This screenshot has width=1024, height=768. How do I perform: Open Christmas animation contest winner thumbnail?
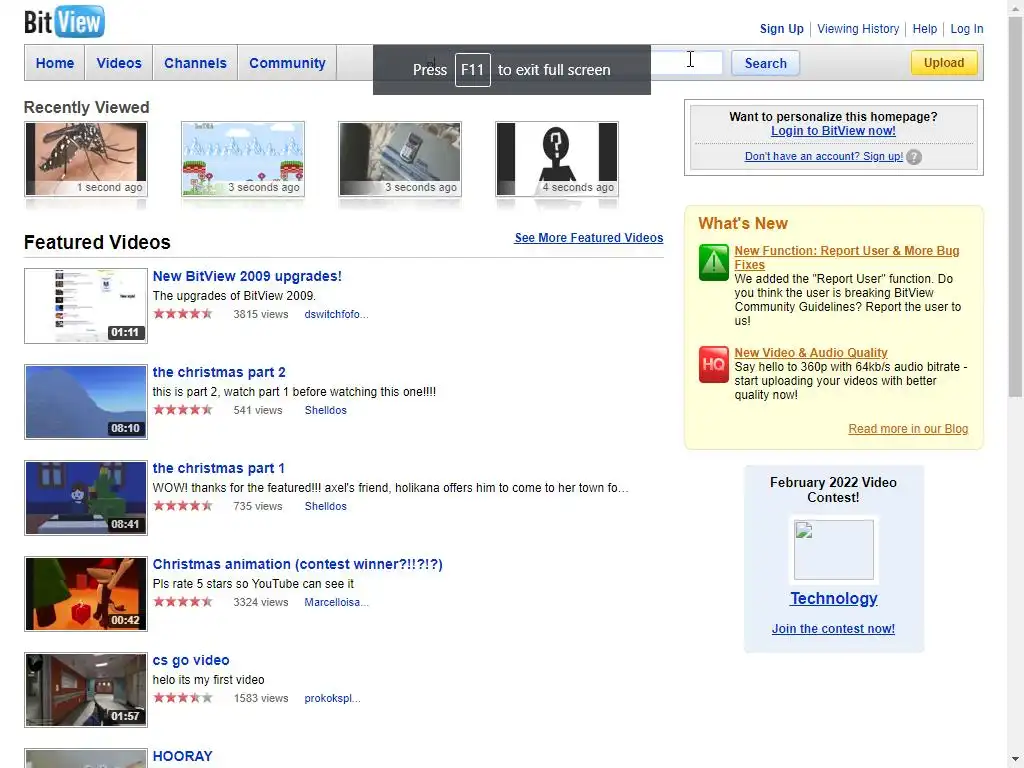click(x=86, y=594)
